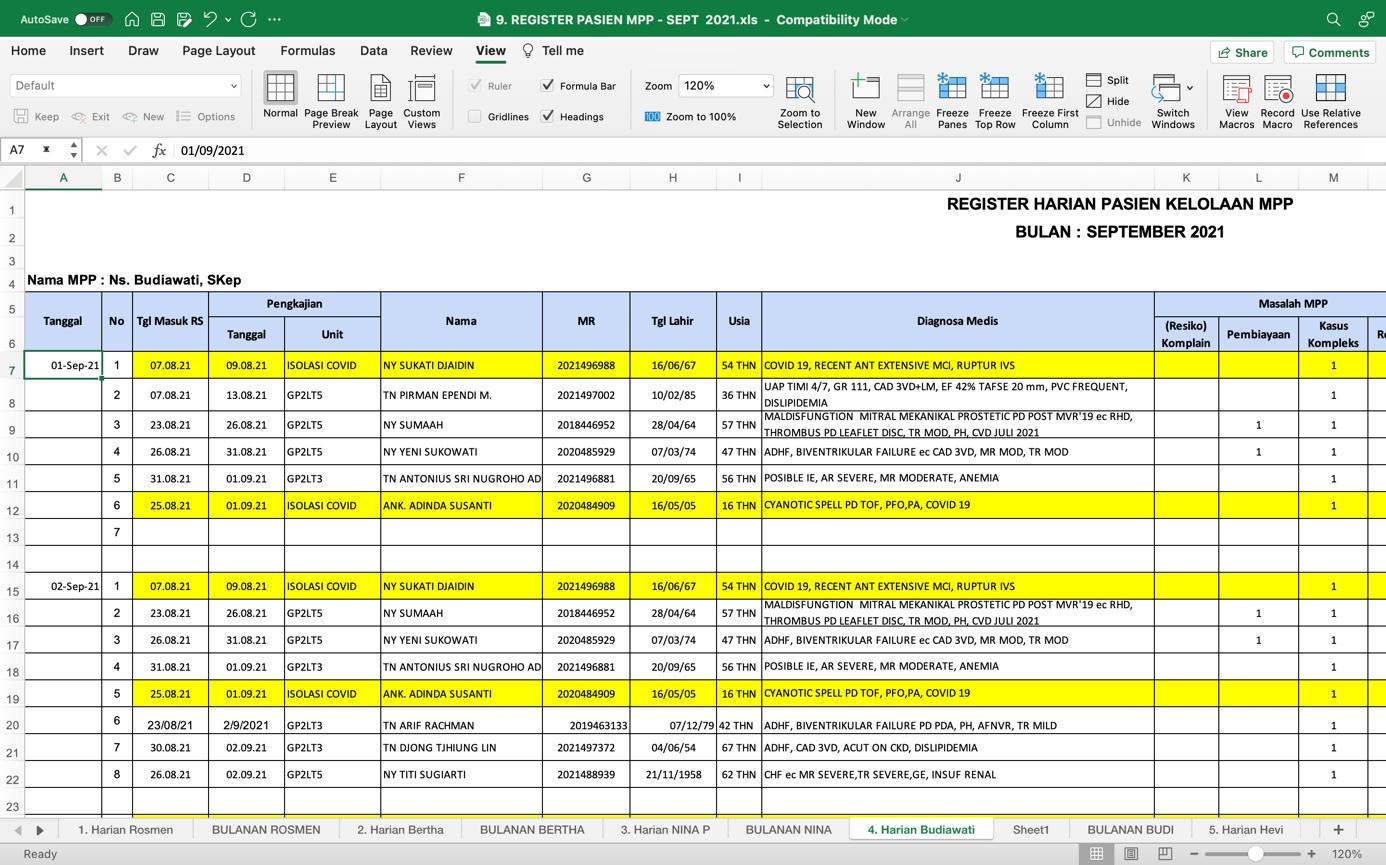
Task: Click Freeze Panes
Action: click(x=952, y=101)
